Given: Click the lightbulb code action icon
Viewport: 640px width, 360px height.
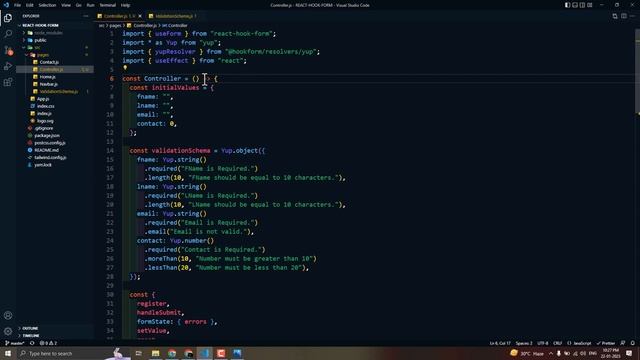Looking at the screenshot, I should tap(125, 68).
